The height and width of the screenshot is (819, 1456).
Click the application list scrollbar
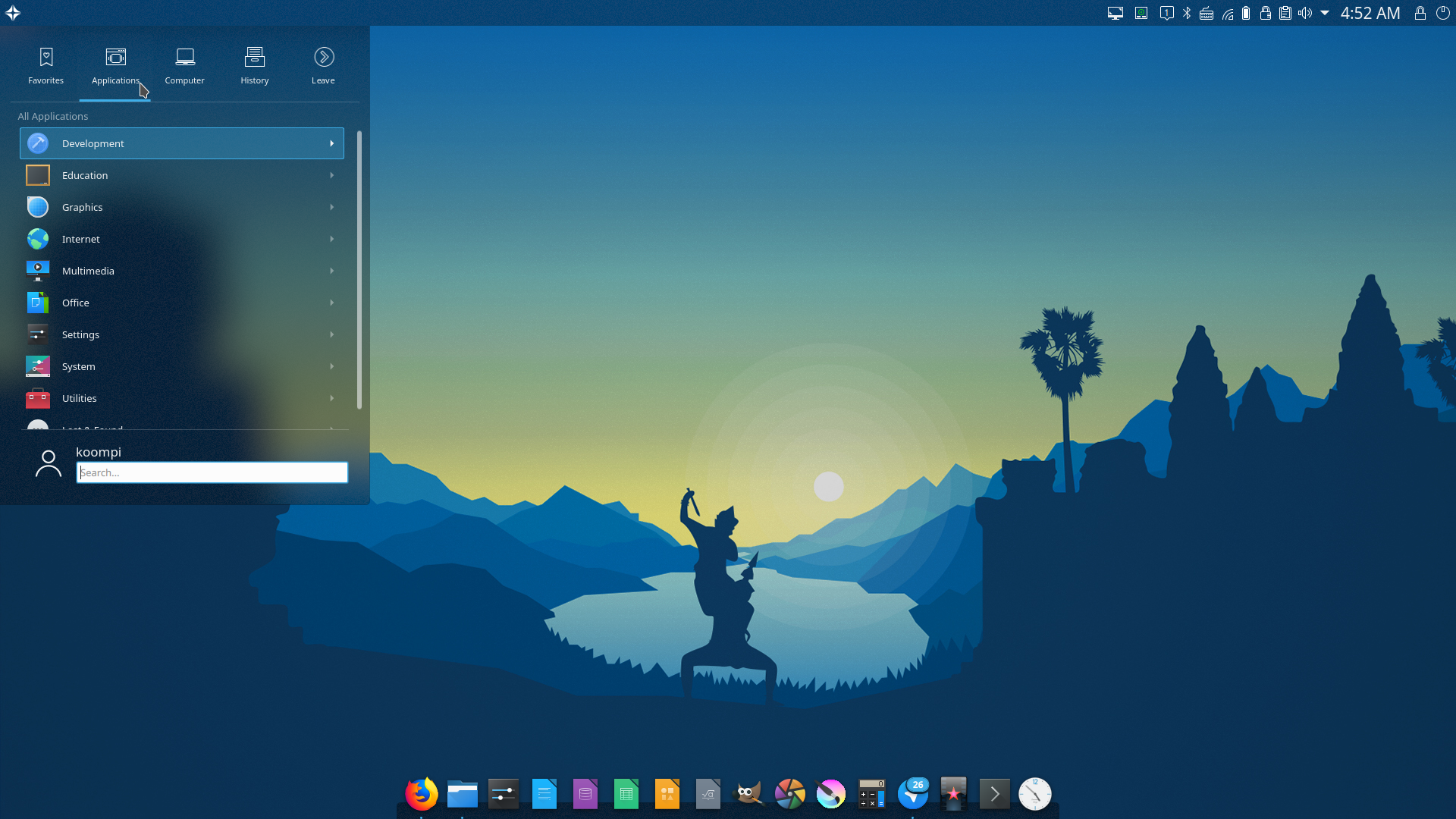tap(359, 269)
